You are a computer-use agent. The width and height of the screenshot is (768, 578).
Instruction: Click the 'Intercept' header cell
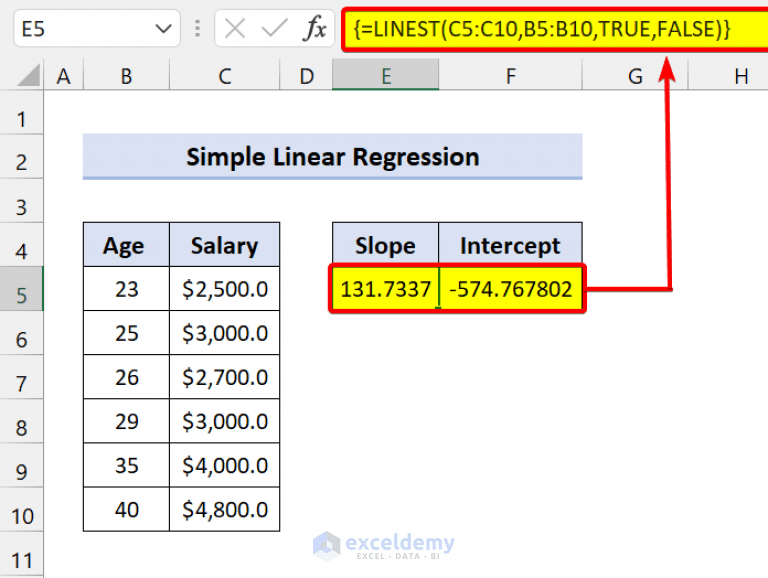coord(510,245)
